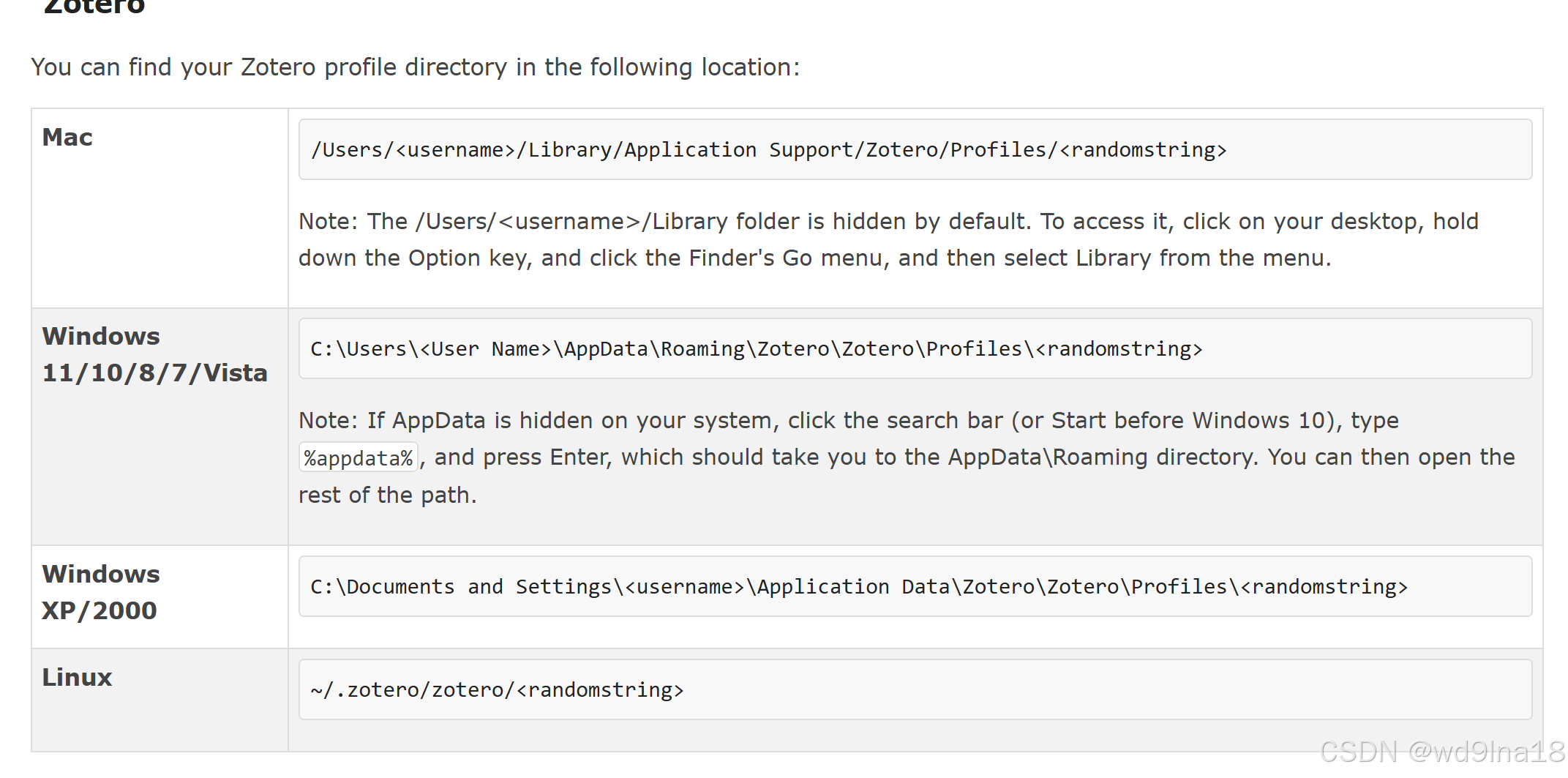This screenshot has width=1568, height=778.
Task: Click the Windows XP/2000 path code box
Action: (x=915, y=586)
